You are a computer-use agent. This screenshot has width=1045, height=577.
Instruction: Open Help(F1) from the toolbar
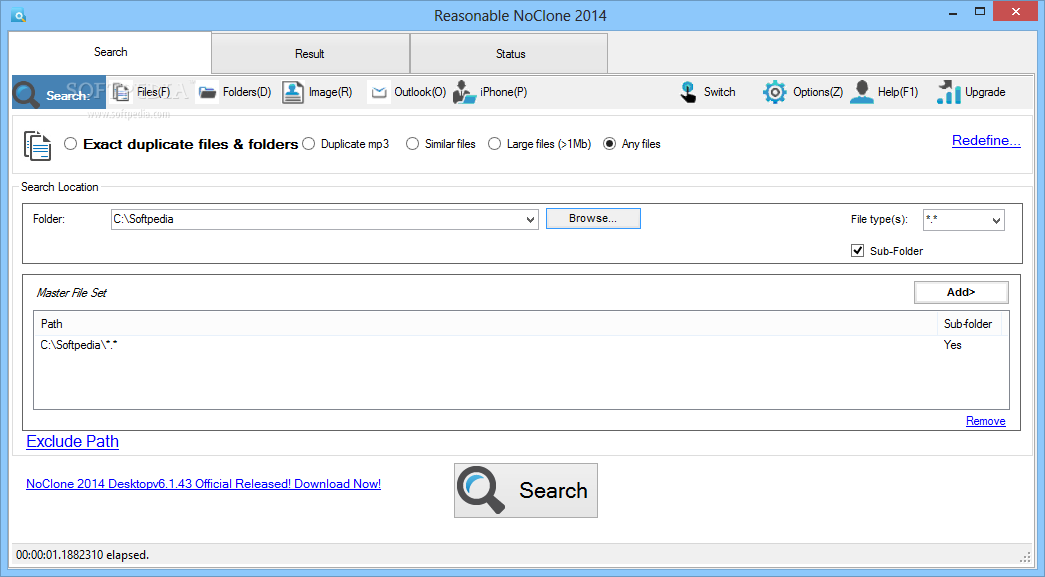point(884,92)
